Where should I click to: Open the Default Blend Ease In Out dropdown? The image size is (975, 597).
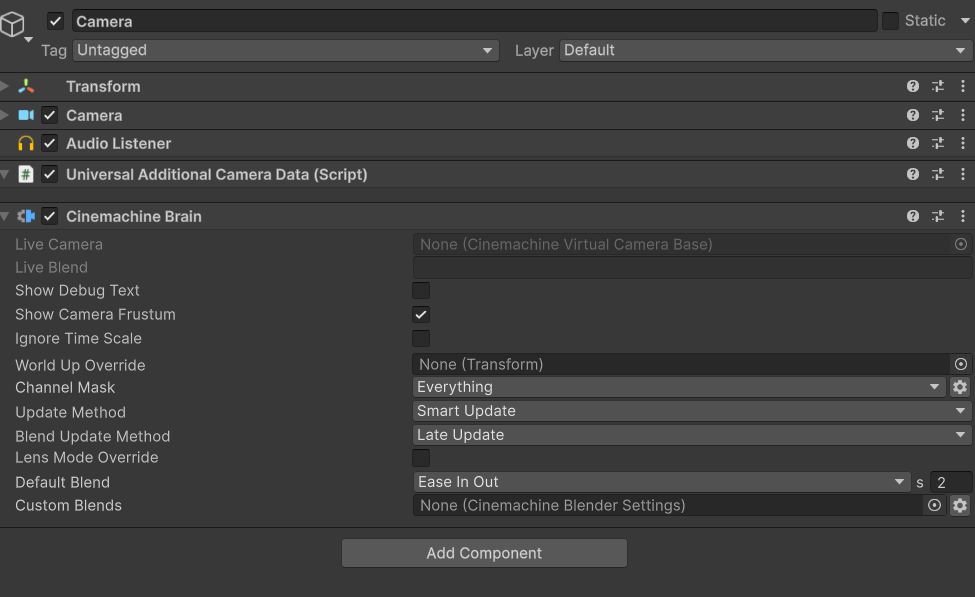661,482
